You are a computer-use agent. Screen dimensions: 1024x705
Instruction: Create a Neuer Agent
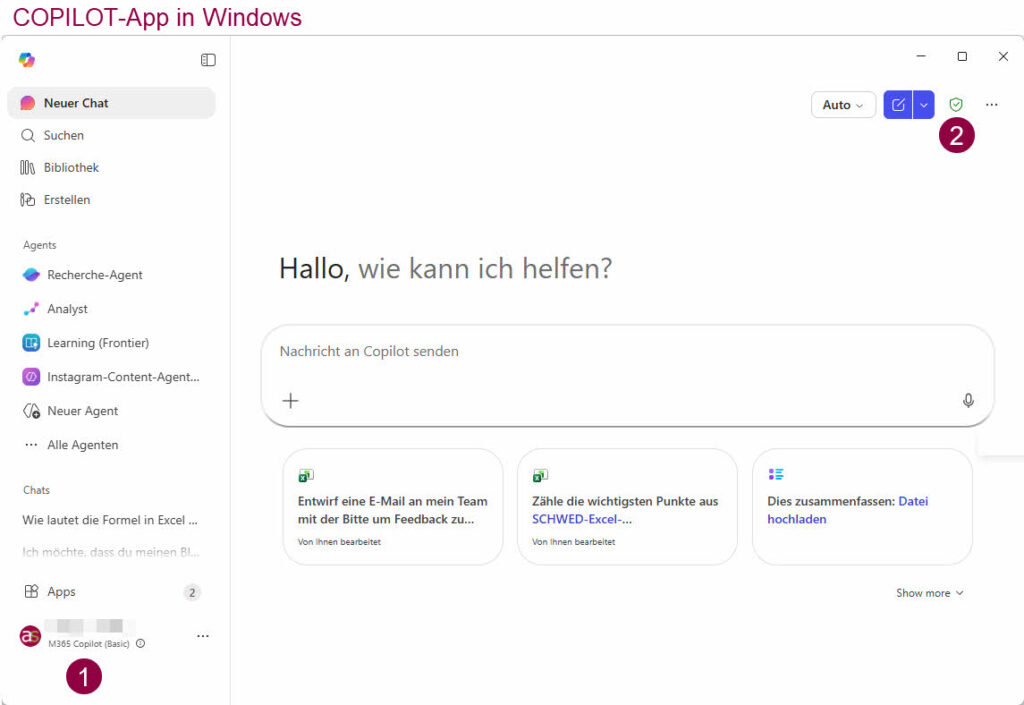pyautogui.click(x=82, y=411)
